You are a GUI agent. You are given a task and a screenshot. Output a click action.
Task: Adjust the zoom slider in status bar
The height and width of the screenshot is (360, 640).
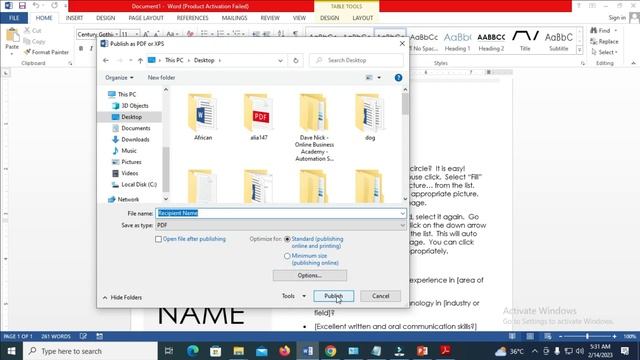tap(587, 336)
